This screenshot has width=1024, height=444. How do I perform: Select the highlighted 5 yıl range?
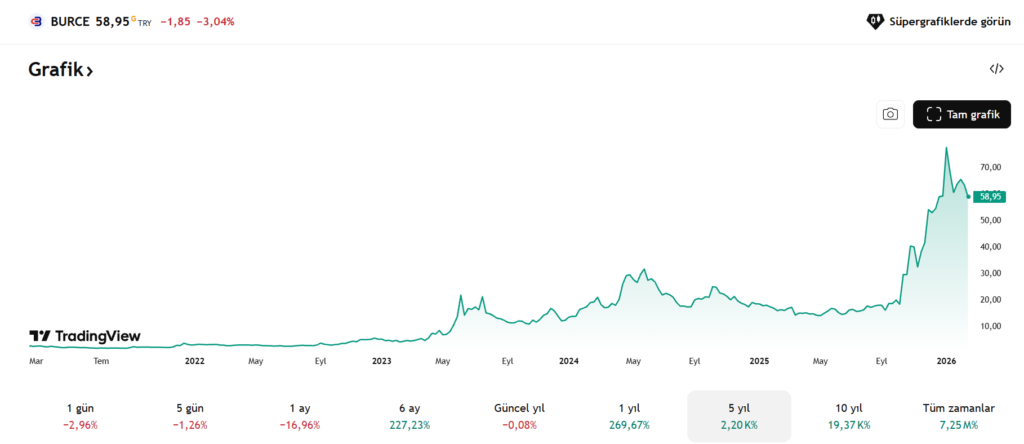(x=738, y=416)
